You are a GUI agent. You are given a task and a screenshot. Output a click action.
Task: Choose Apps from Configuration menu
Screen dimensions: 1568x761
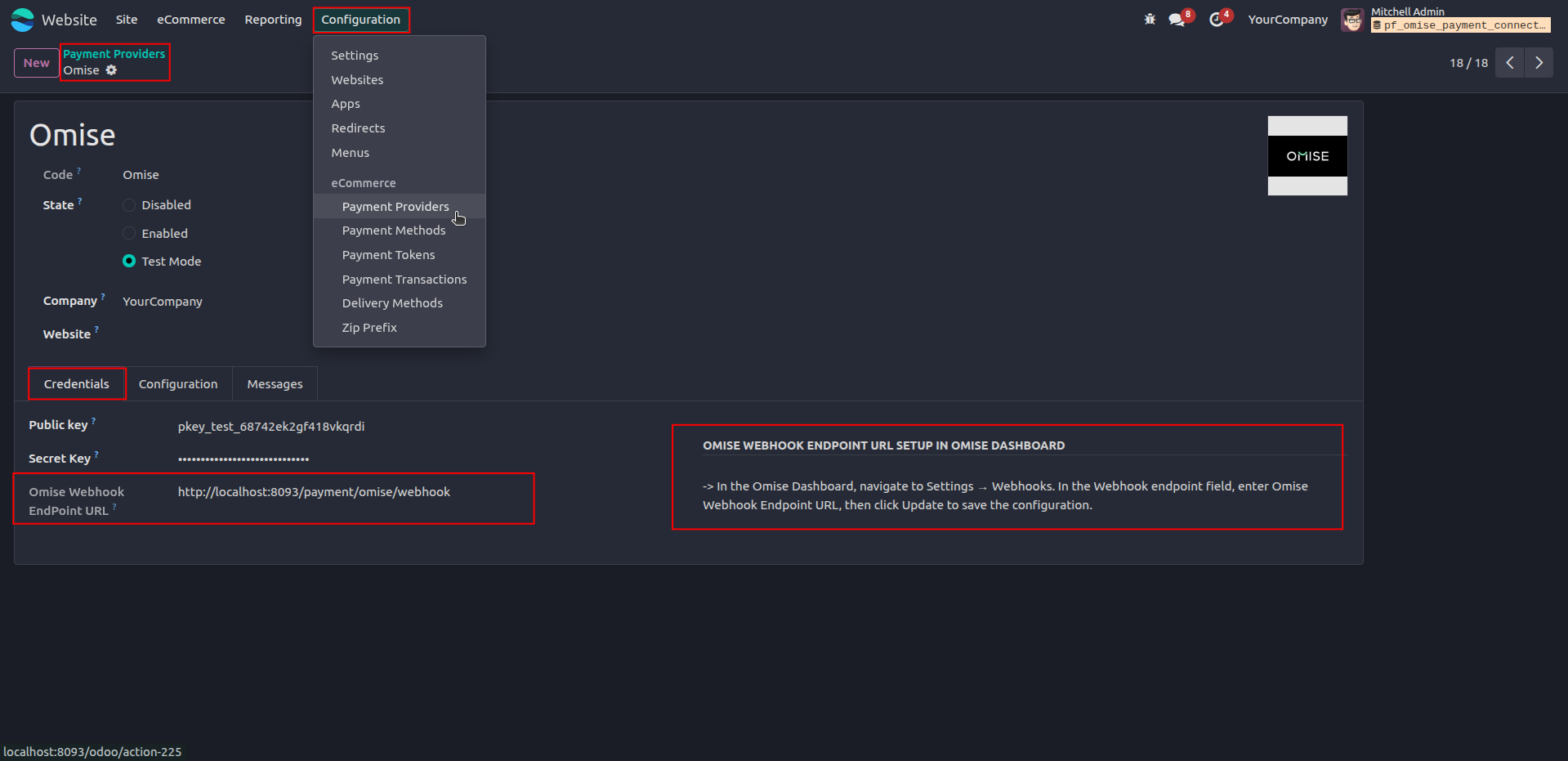(400, 104)
